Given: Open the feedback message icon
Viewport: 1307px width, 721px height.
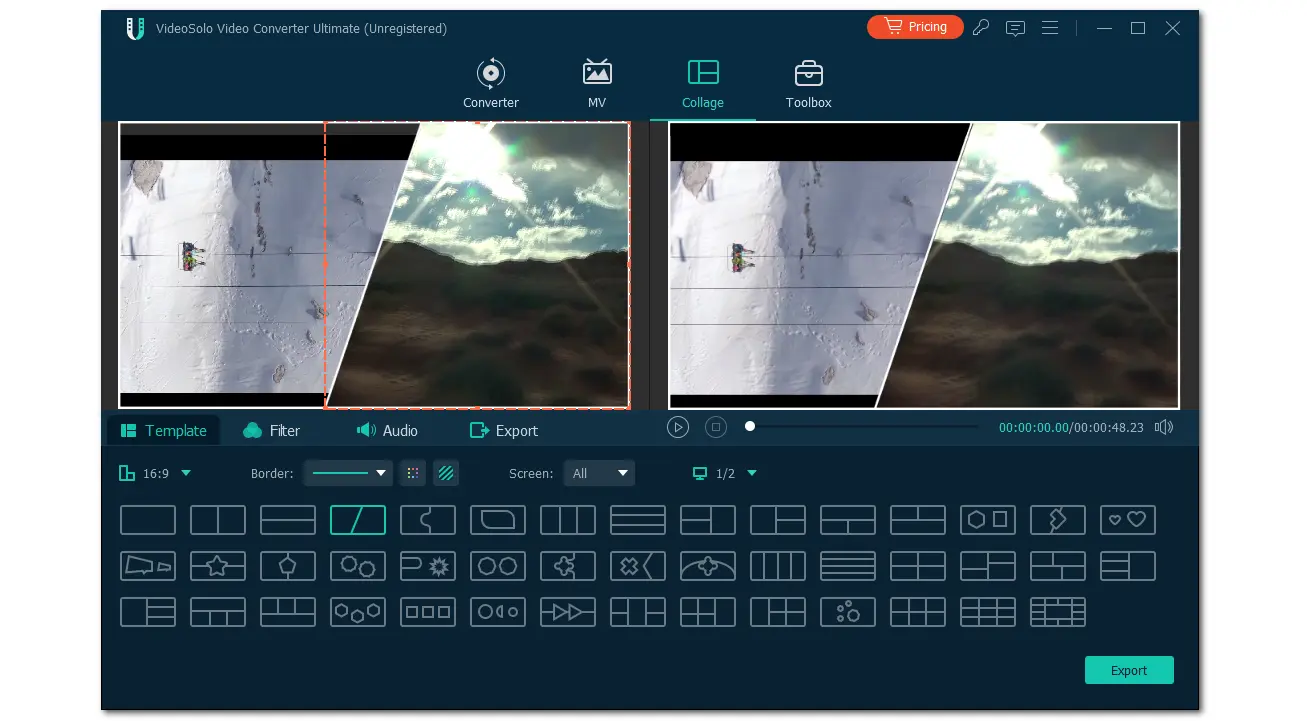Looking at the screenshot, I should click(1015, 28).
